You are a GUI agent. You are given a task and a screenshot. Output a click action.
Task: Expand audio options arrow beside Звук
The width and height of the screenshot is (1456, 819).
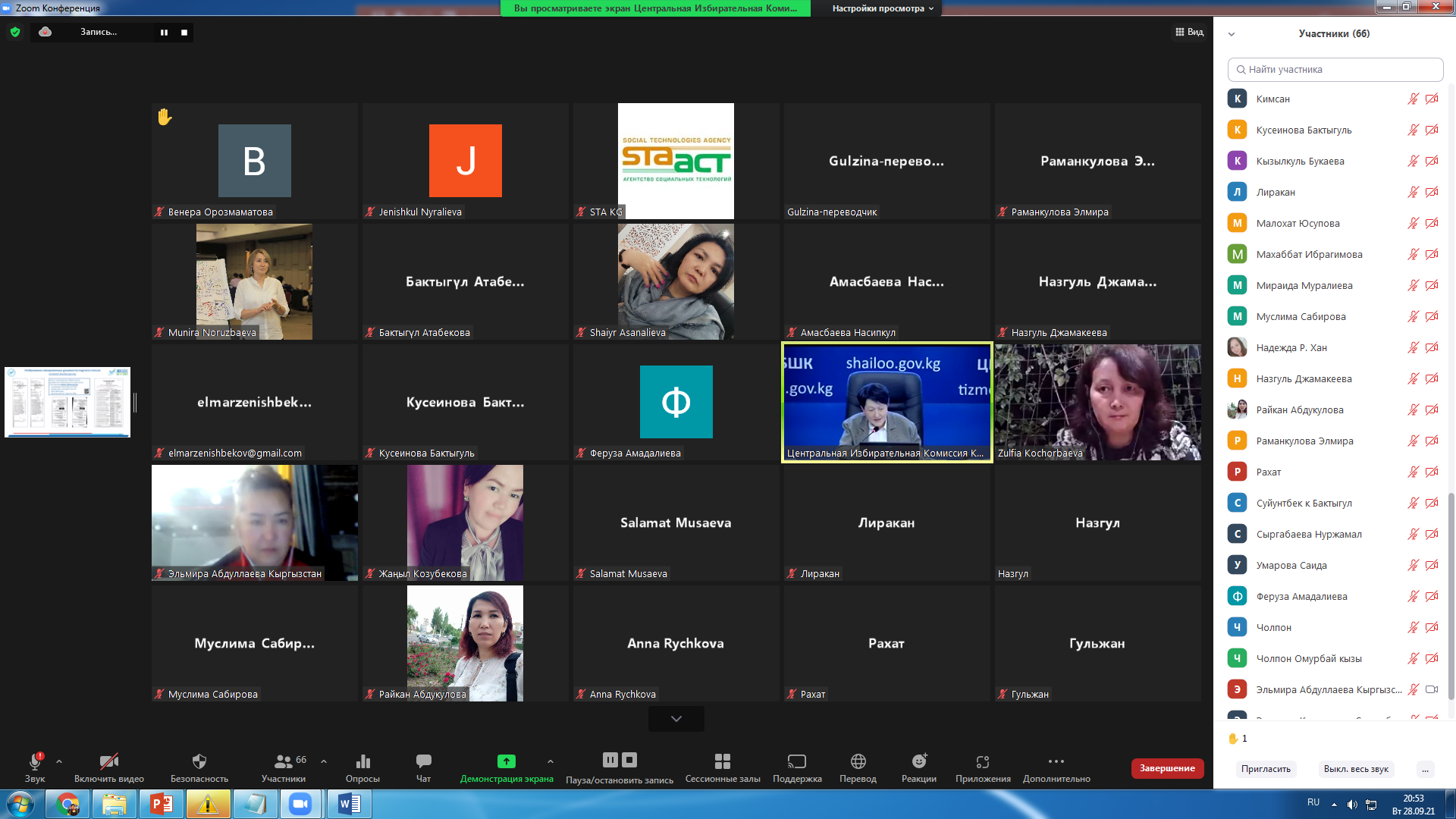click(59, 761)
